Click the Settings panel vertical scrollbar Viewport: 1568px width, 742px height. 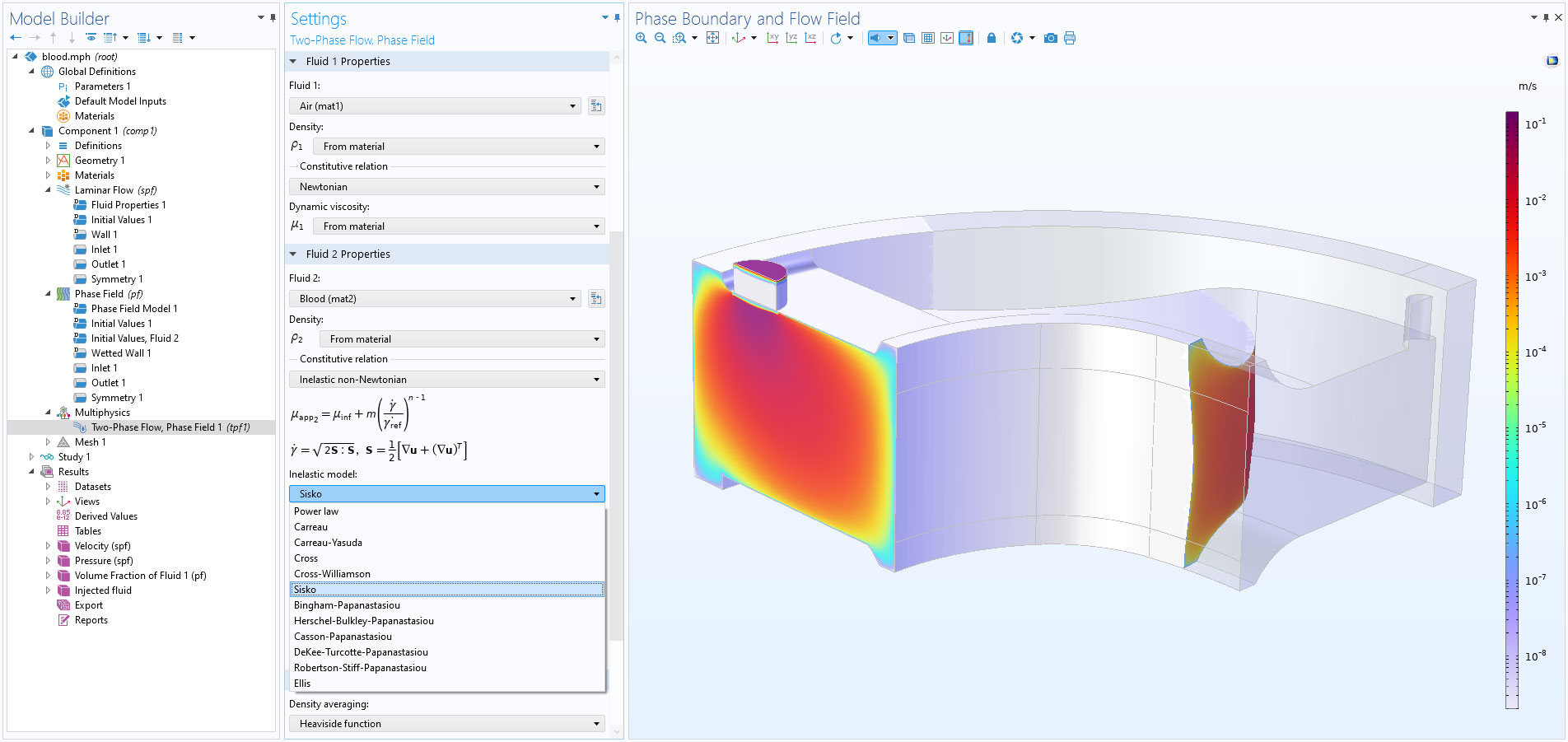pos(616,412)
